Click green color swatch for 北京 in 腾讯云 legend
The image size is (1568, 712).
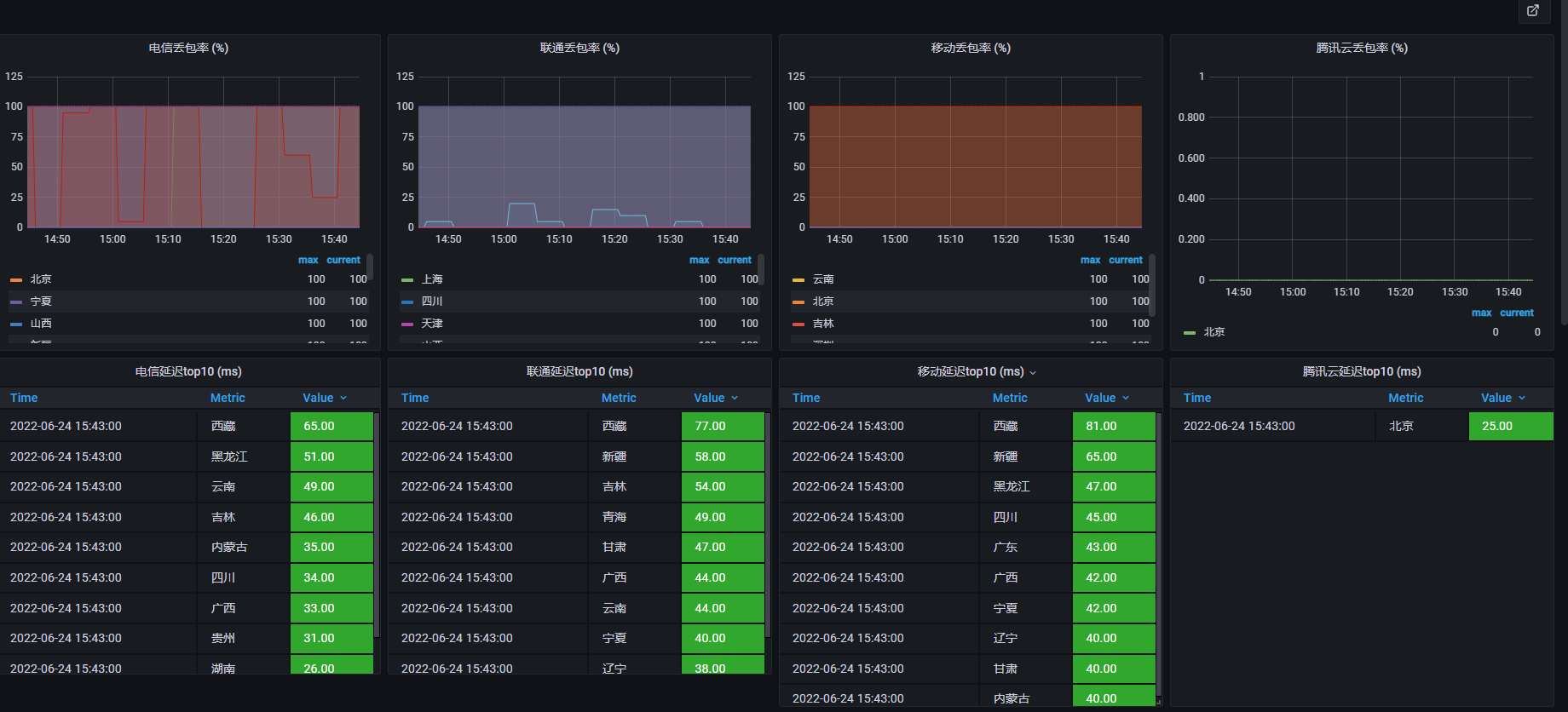tap(1190, 332)
